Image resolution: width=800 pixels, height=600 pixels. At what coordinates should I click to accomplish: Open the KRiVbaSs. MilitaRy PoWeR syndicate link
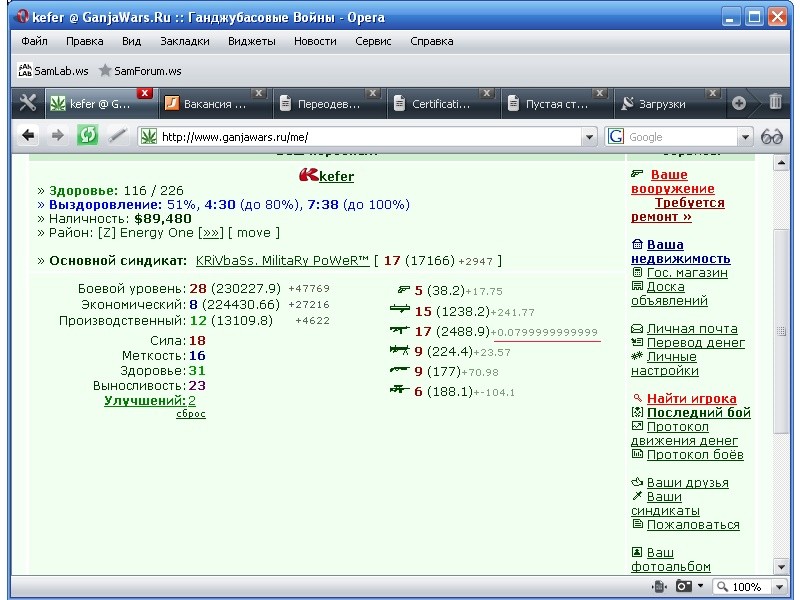tap(282, 261)
